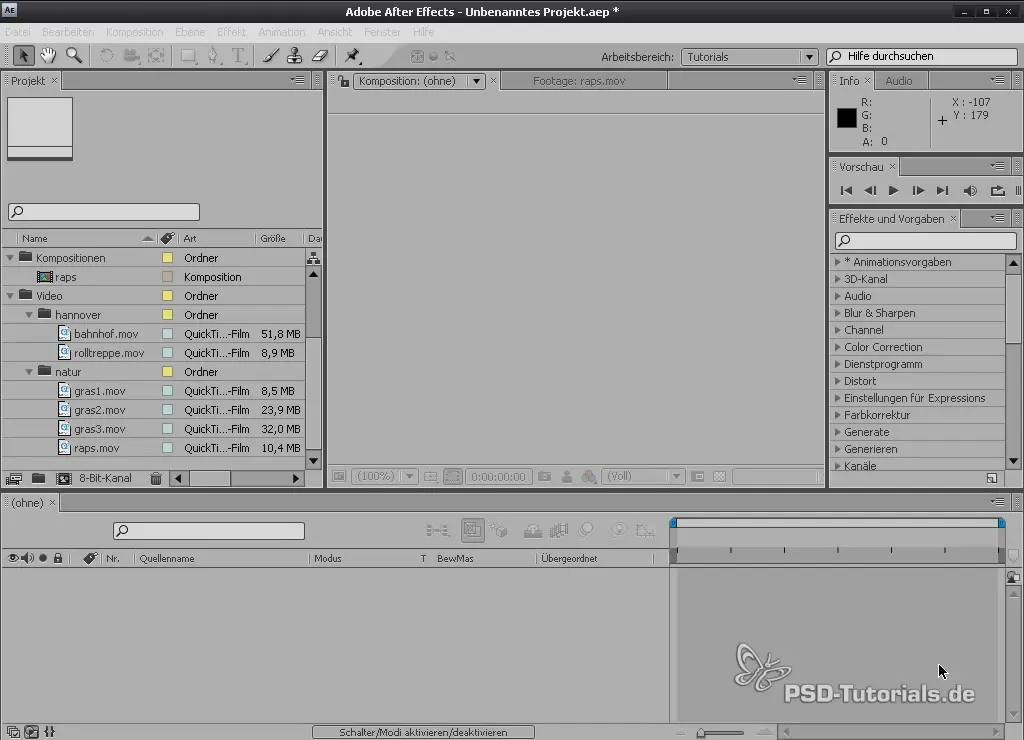1024x740 pixels.
Task: Switch to Footage: raps.mov tab
Action: click(579, 81)
